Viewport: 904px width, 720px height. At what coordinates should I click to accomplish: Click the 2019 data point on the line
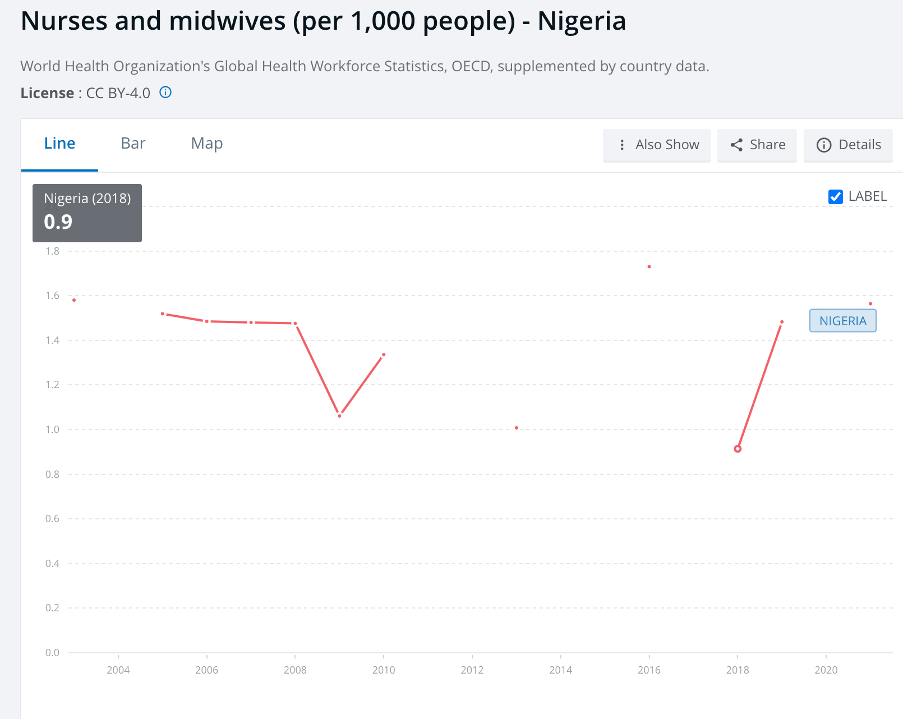782,322
